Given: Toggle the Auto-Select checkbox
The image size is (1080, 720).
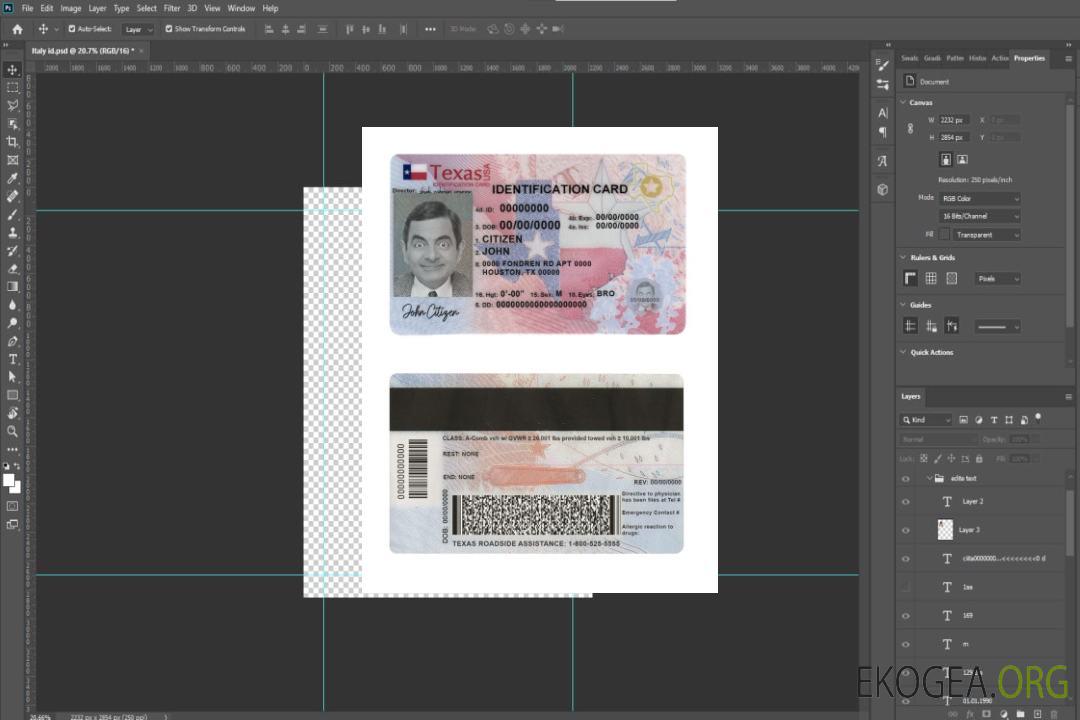Looking at the screenshot, I should click(x=72, y=29).
